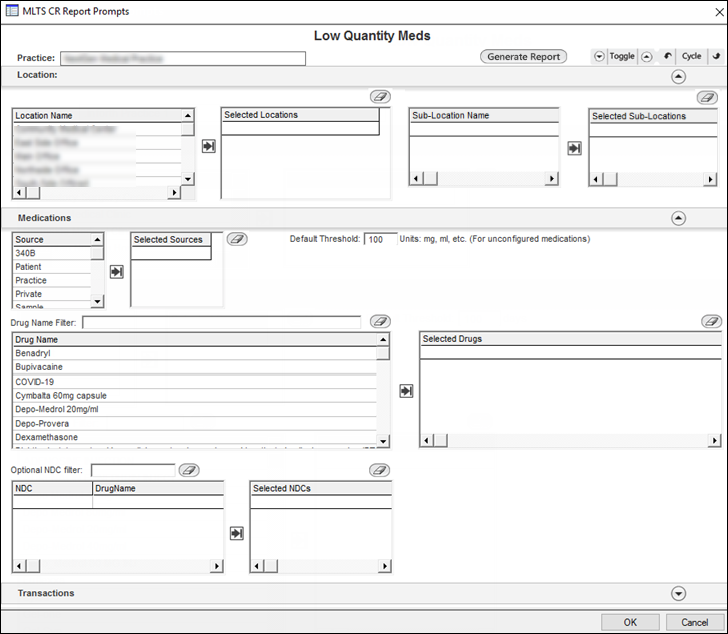
Task: Click the DrugName column header in the NDC table
Action: (x=158, y=488)
